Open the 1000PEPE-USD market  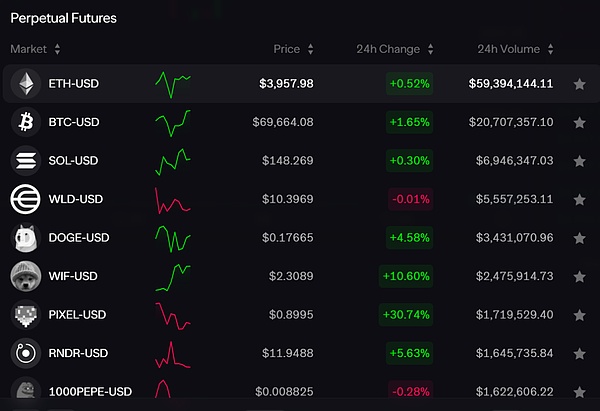[90, 391]
